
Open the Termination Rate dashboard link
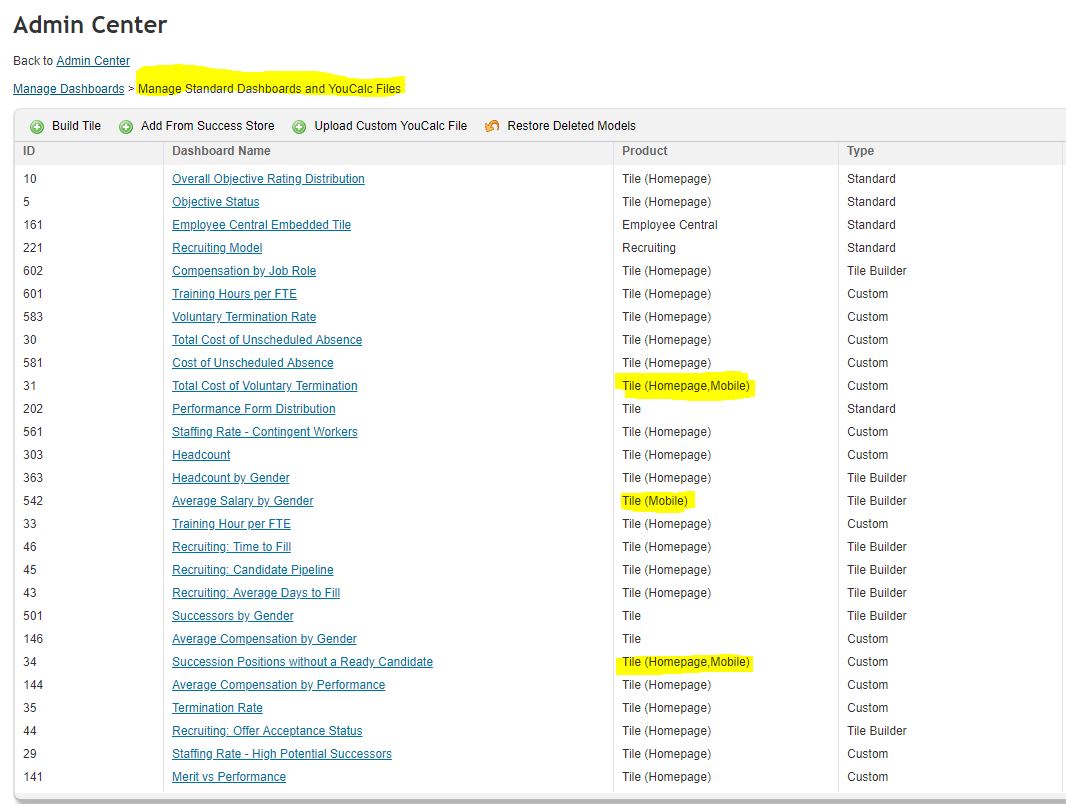(x=217, y=708)
